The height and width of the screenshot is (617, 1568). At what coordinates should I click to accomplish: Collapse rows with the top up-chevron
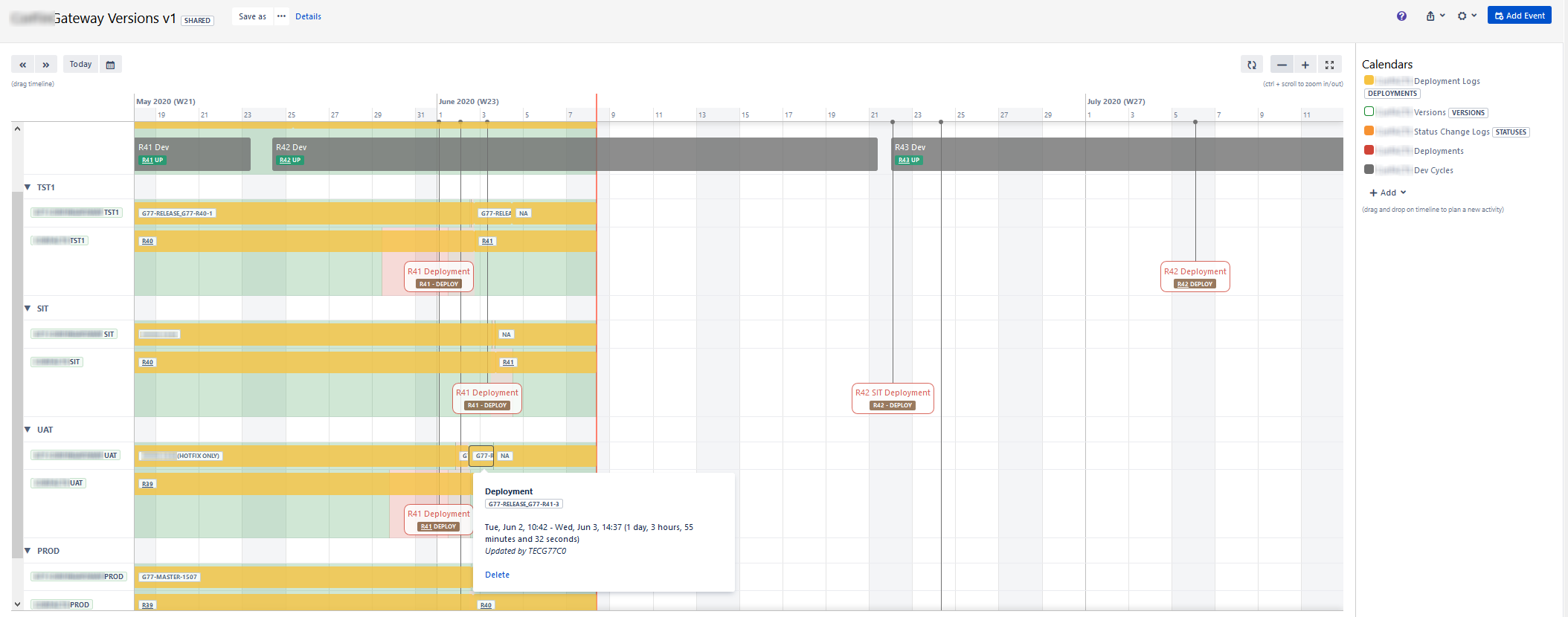tap(18, 129)
